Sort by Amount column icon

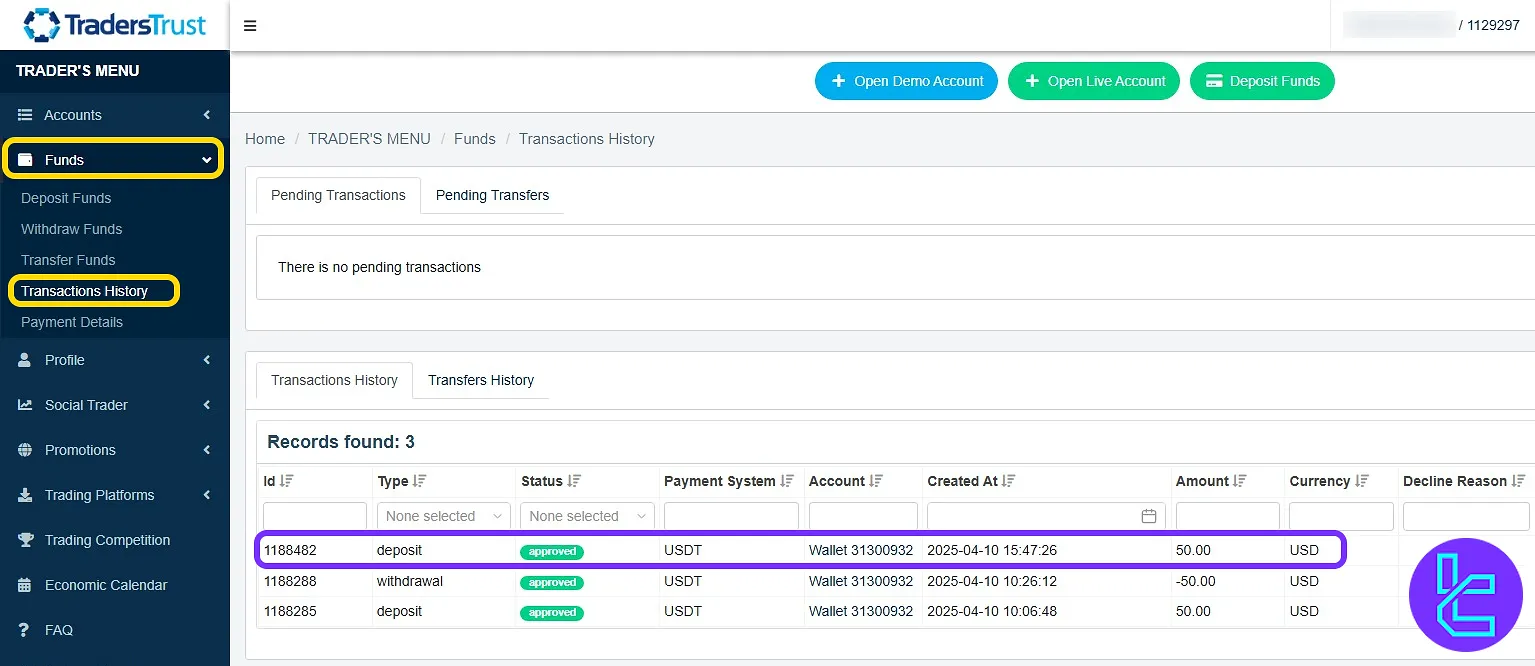pos(1241,481)
